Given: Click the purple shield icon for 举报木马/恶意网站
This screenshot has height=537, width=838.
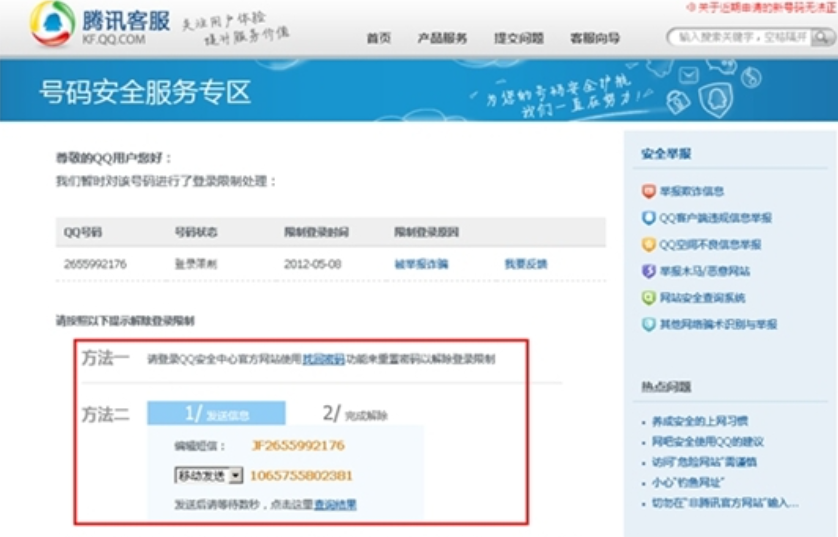Looking at the screenshot, I should coord(649,271).
